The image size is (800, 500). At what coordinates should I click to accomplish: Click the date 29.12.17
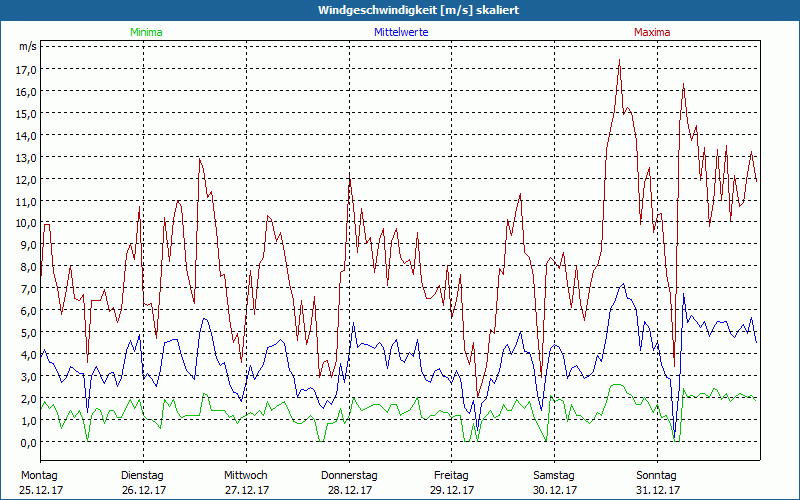point(452,490)
